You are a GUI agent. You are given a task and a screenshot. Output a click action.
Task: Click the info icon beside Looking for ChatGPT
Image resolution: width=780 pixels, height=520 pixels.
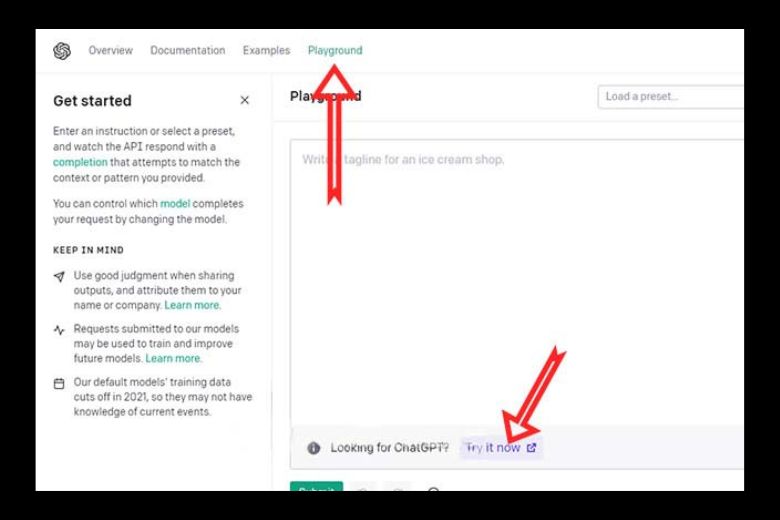tap(313, 448)
